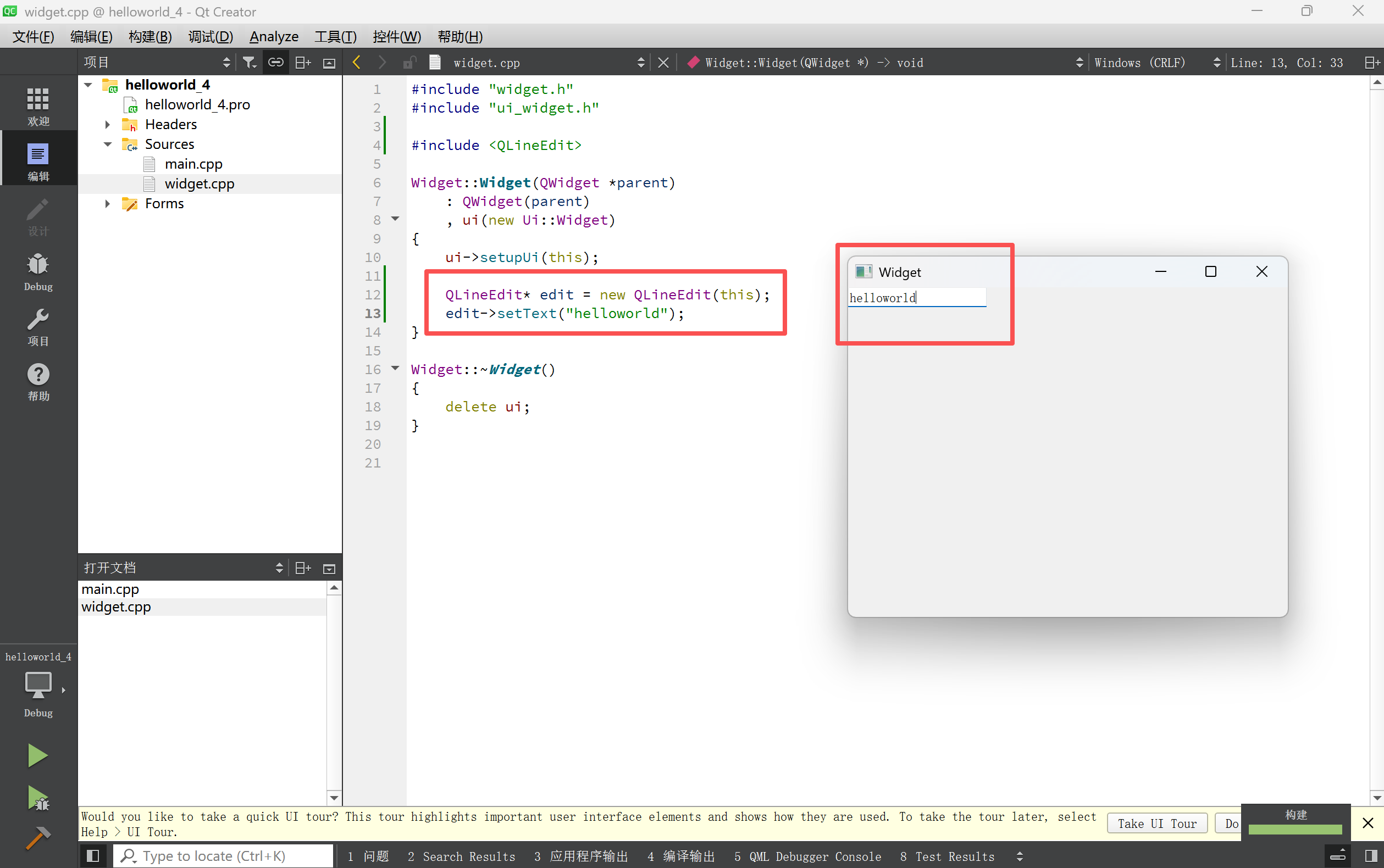Open the Search Results output tab
Image resolution: width=1384 pixels, height=868 pixels.
[x=461, y=856]
